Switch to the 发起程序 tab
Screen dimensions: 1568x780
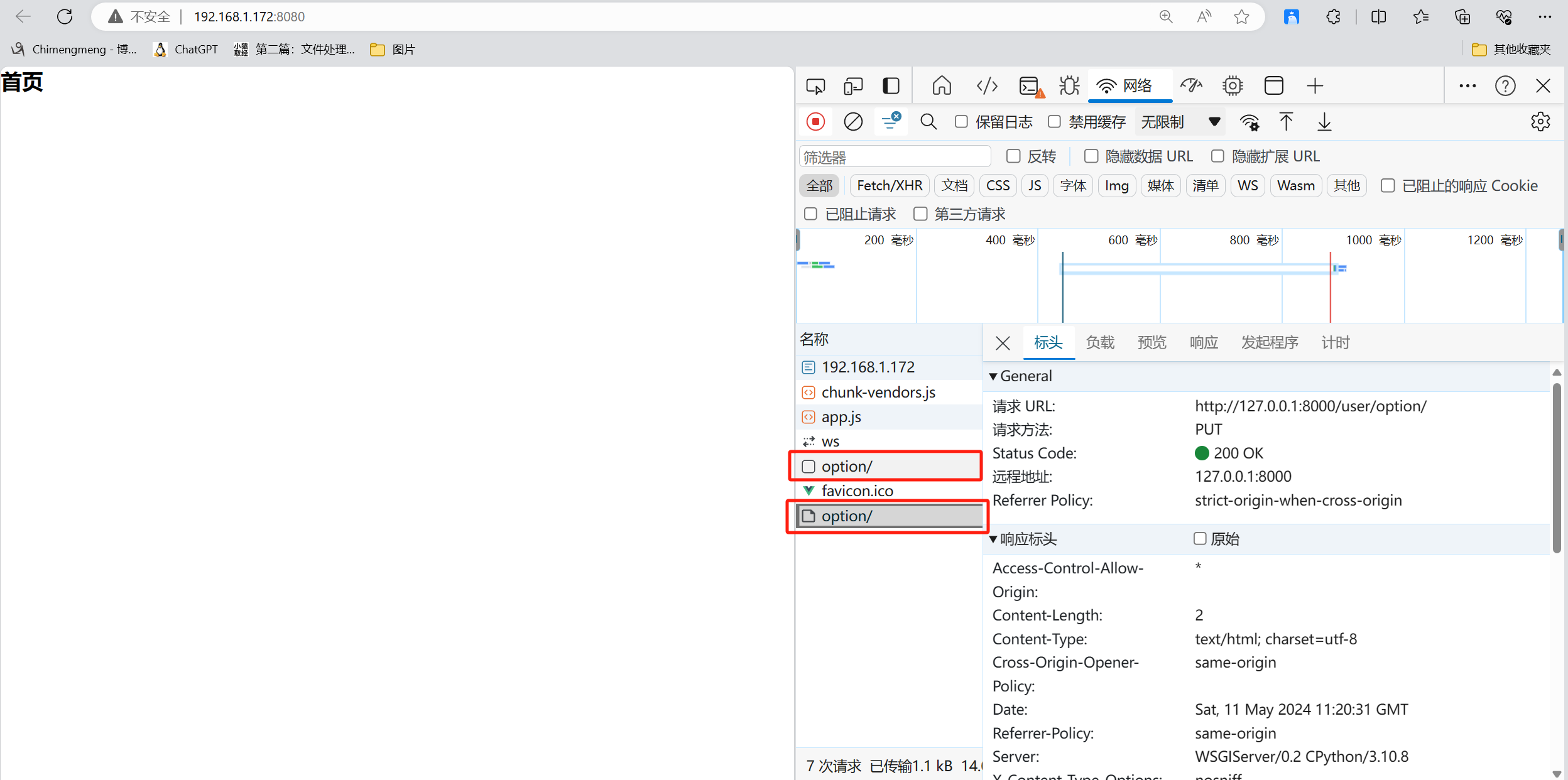[1270, 342]
